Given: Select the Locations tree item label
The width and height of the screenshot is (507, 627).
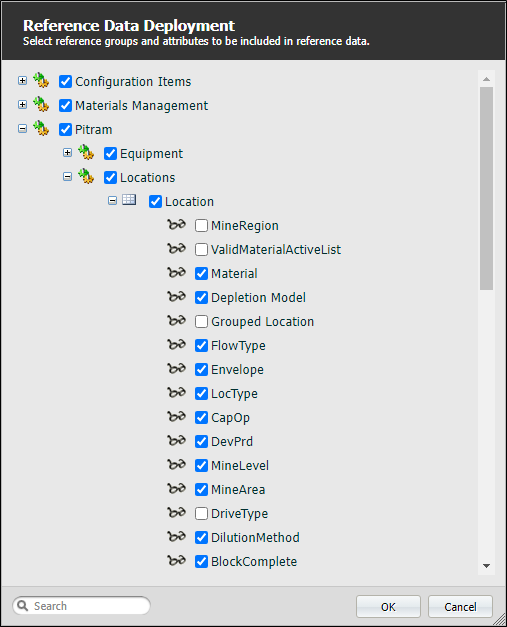Looking at the screenshot, I should 148,178.
